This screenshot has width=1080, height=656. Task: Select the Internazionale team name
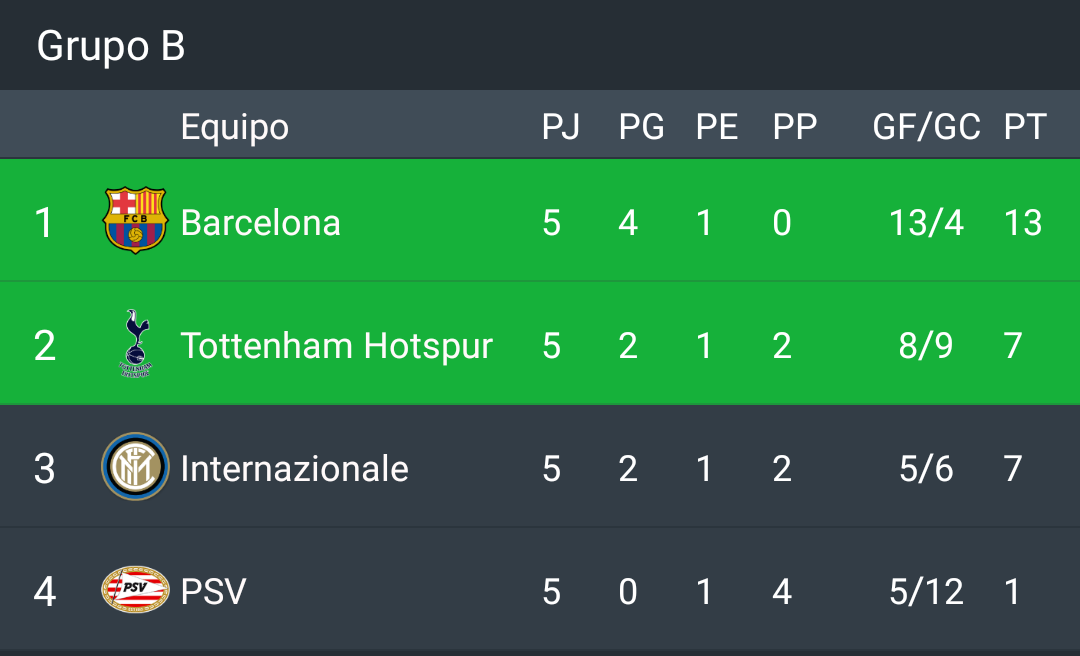(x=295, y=469)
